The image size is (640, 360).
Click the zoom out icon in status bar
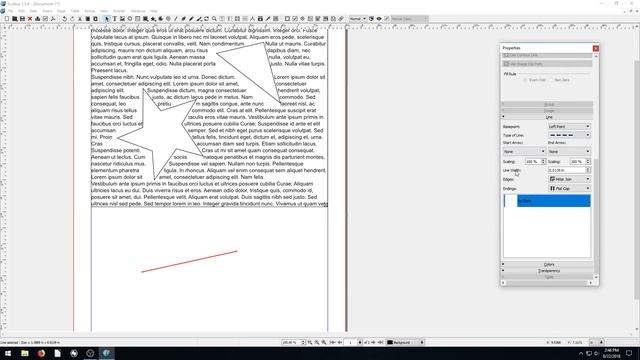pyautogui.click(x=310, y=342)
